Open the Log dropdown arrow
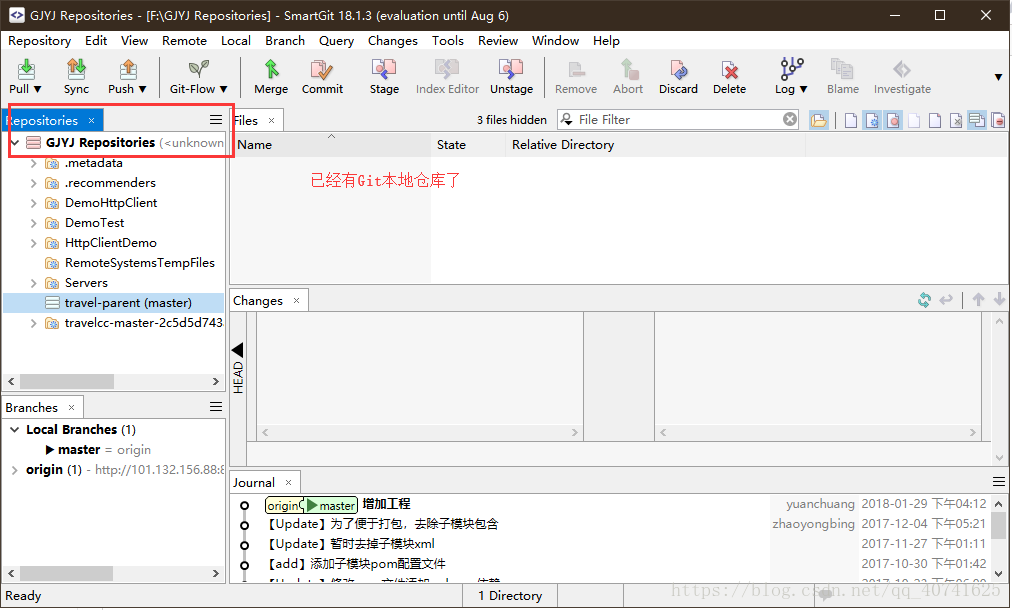Screen dimensions: 1012x610 pos(804,89)
